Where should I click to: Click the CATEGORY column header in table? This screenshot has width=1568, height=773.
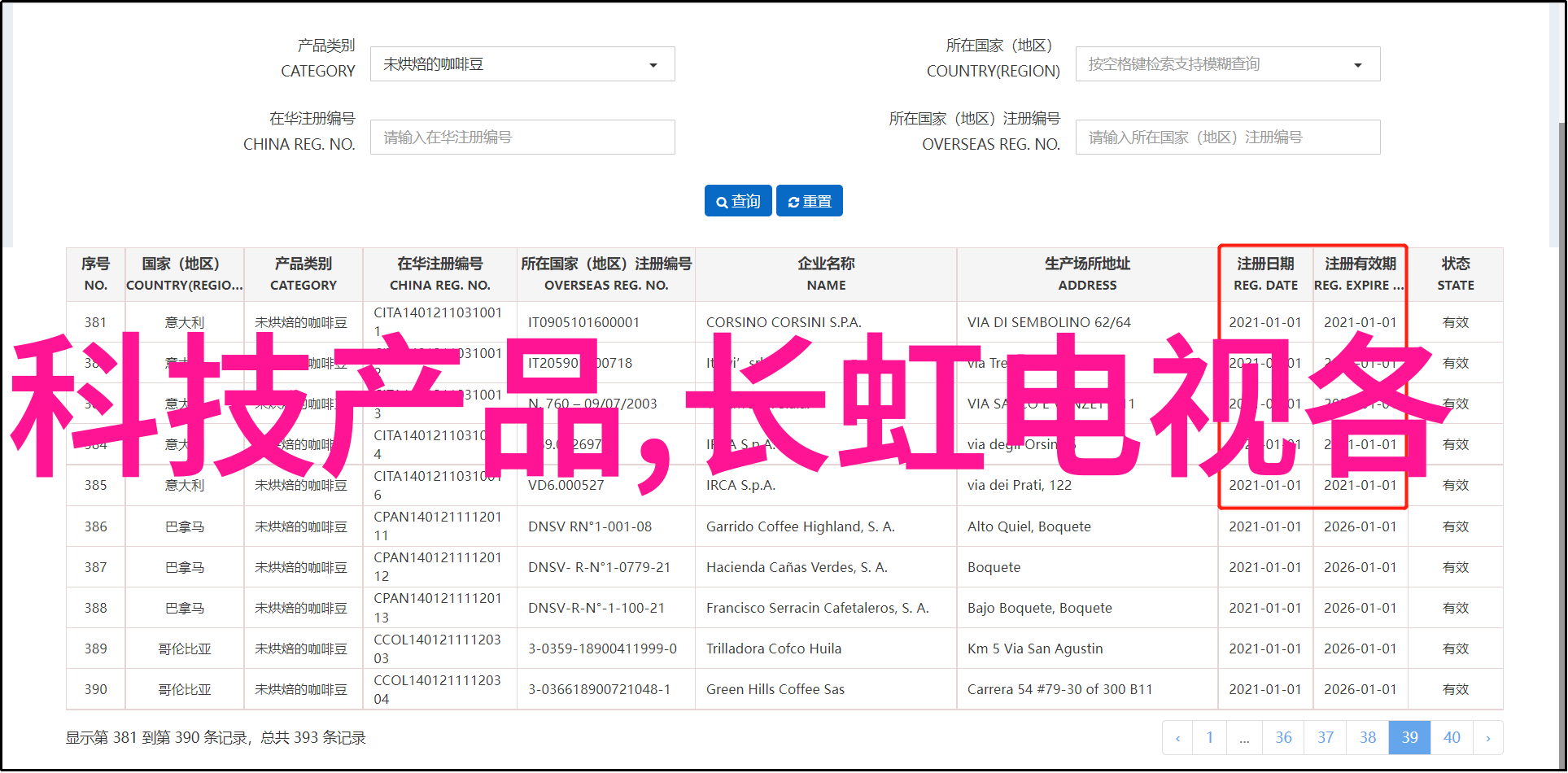click(x=304, y=275)
